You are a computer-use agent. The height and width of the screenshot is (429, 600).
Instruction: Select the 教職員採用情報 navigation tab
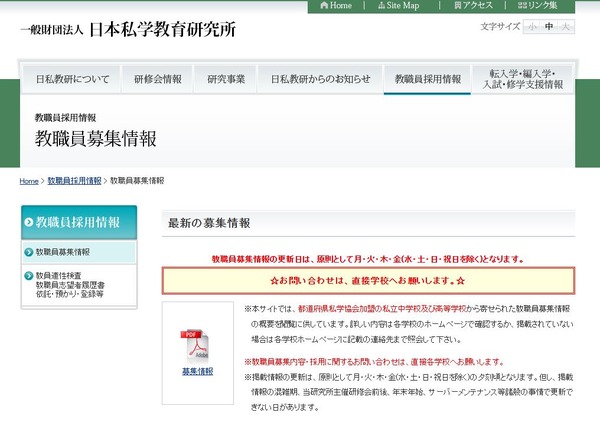[428, 79]
